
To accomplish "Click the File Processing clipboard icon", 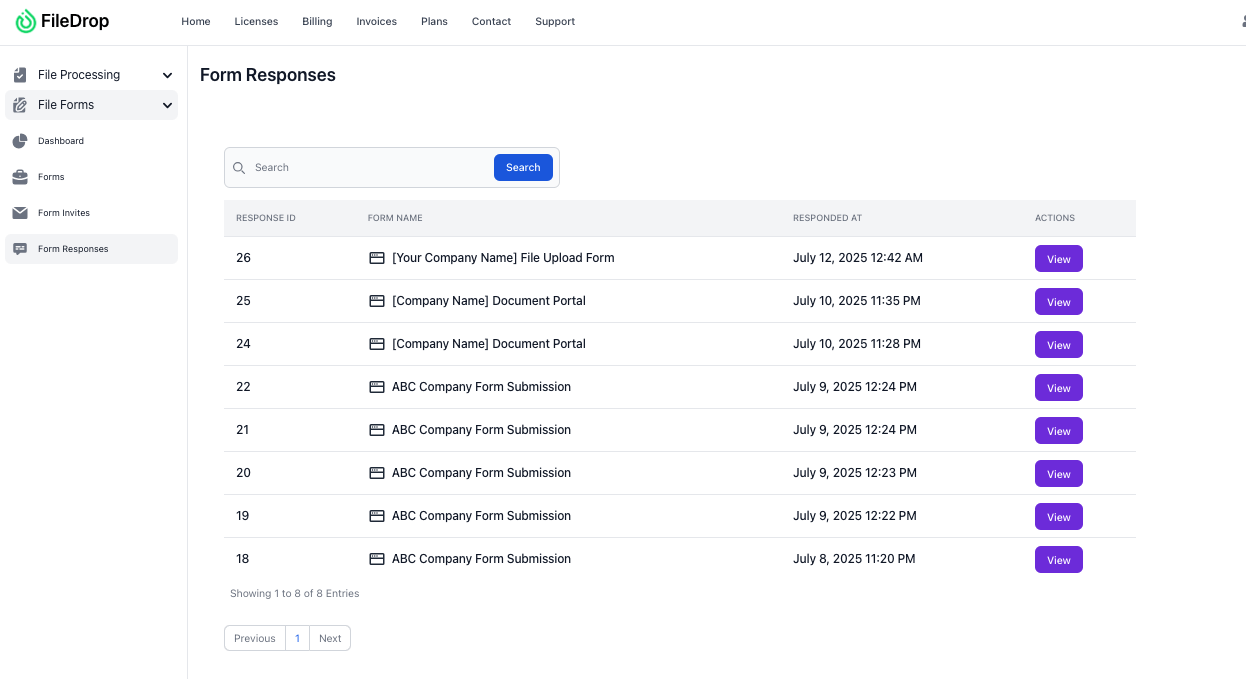I will tap(20, 75).
